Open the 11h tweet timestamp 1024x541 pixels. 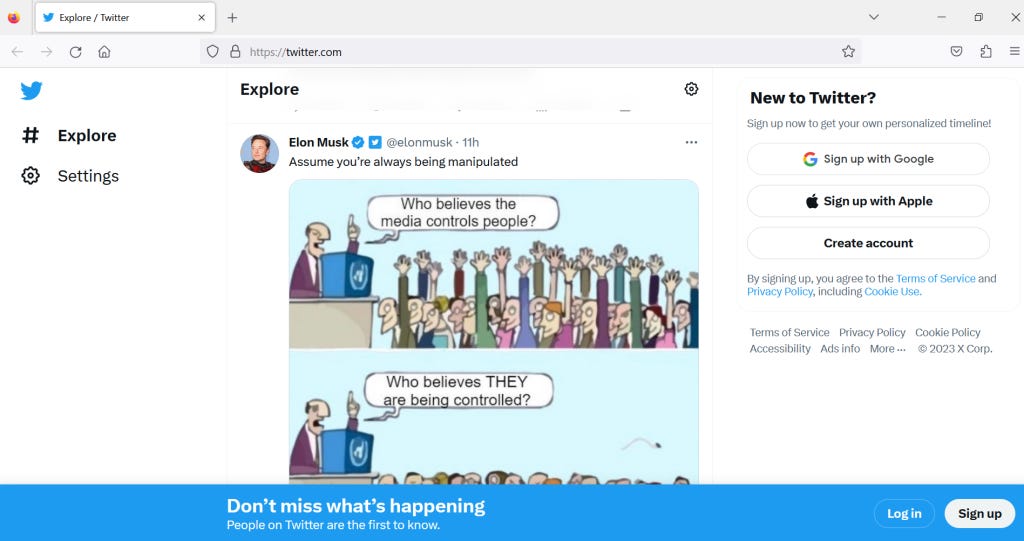[470, 142]
